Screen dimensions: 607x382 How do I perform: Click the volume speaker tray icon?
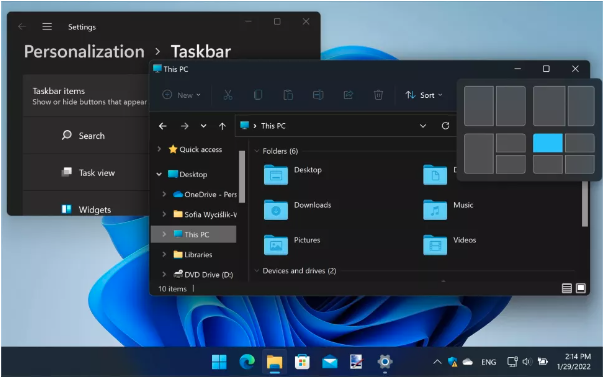click(x=527, y=362)
